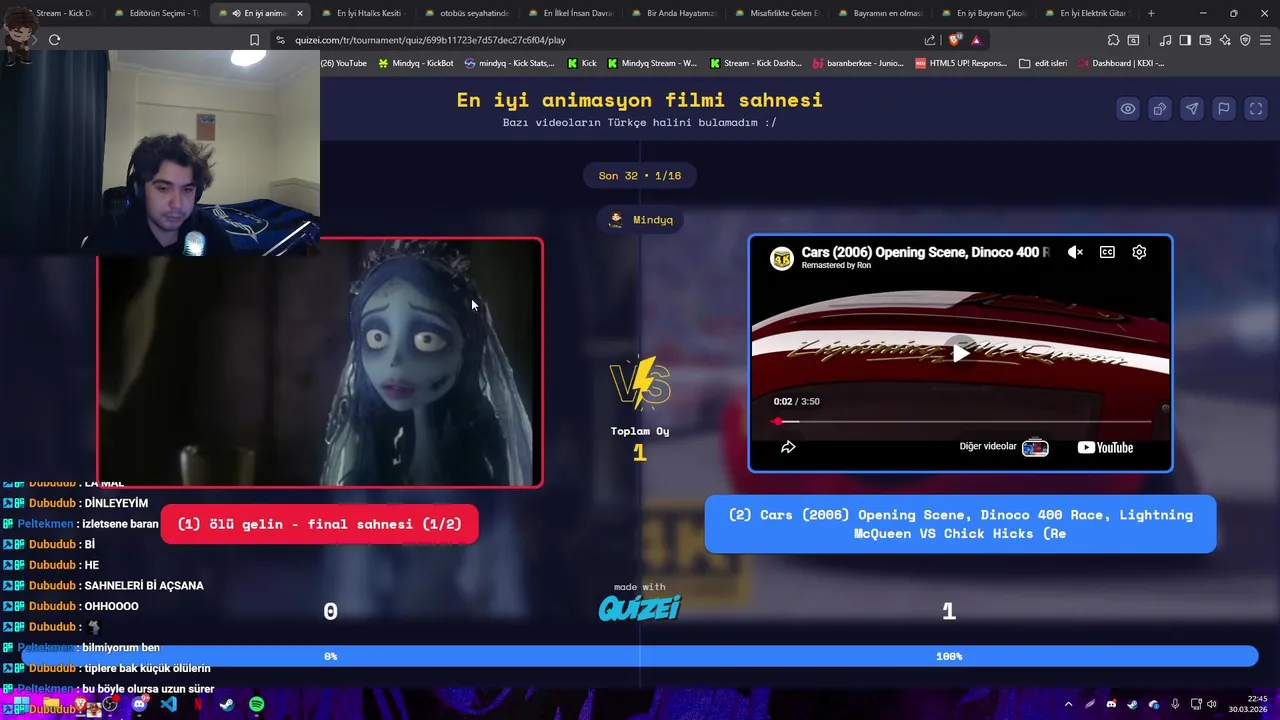Enter fullscreen with the quiz header fullscreen icon
Image resolution: width=1280 pixels, height=720 pixels.
click(1255, 109)
